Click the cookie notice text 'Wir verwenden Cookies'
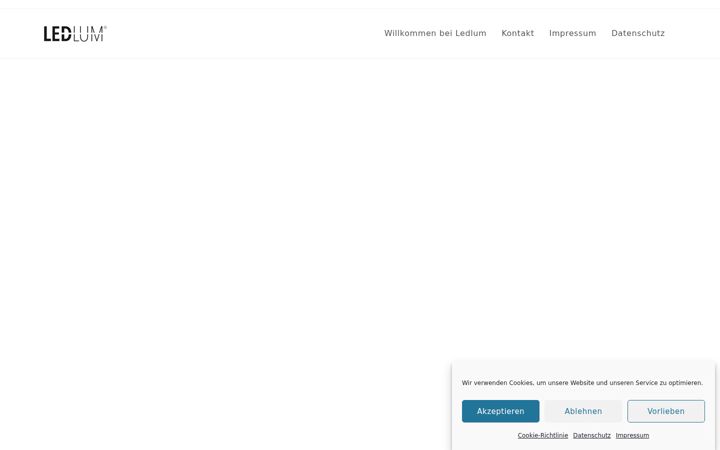 [x=498, y=382]
